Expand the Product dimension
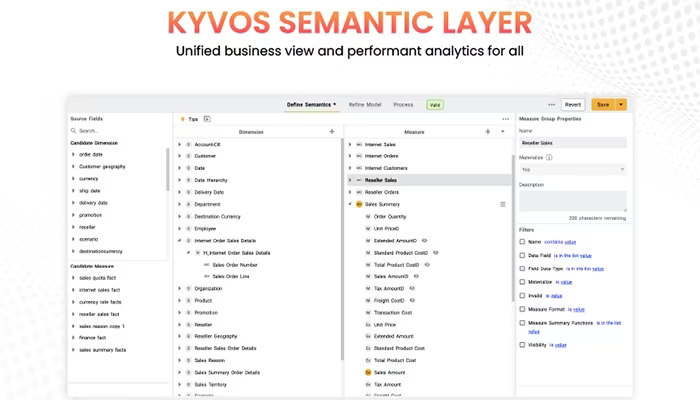This screenshot has width=700, height=400. tap(179, 300)
